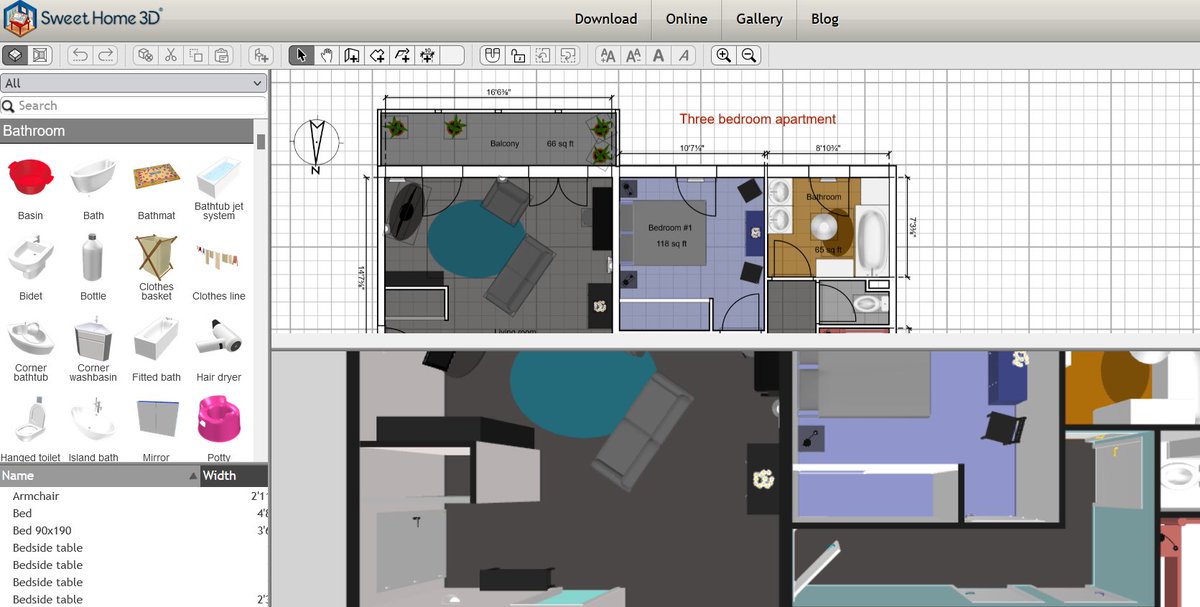Toggle italic text style icon

(x=684, y=55)
